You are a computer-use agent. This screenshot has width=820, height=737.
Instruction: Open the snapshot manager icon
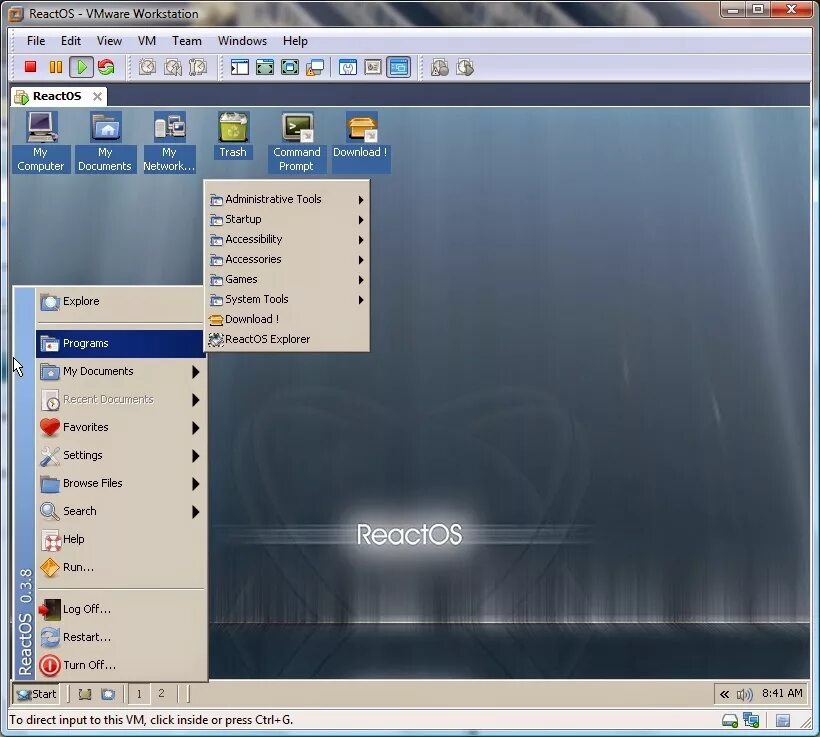[198, 67]
